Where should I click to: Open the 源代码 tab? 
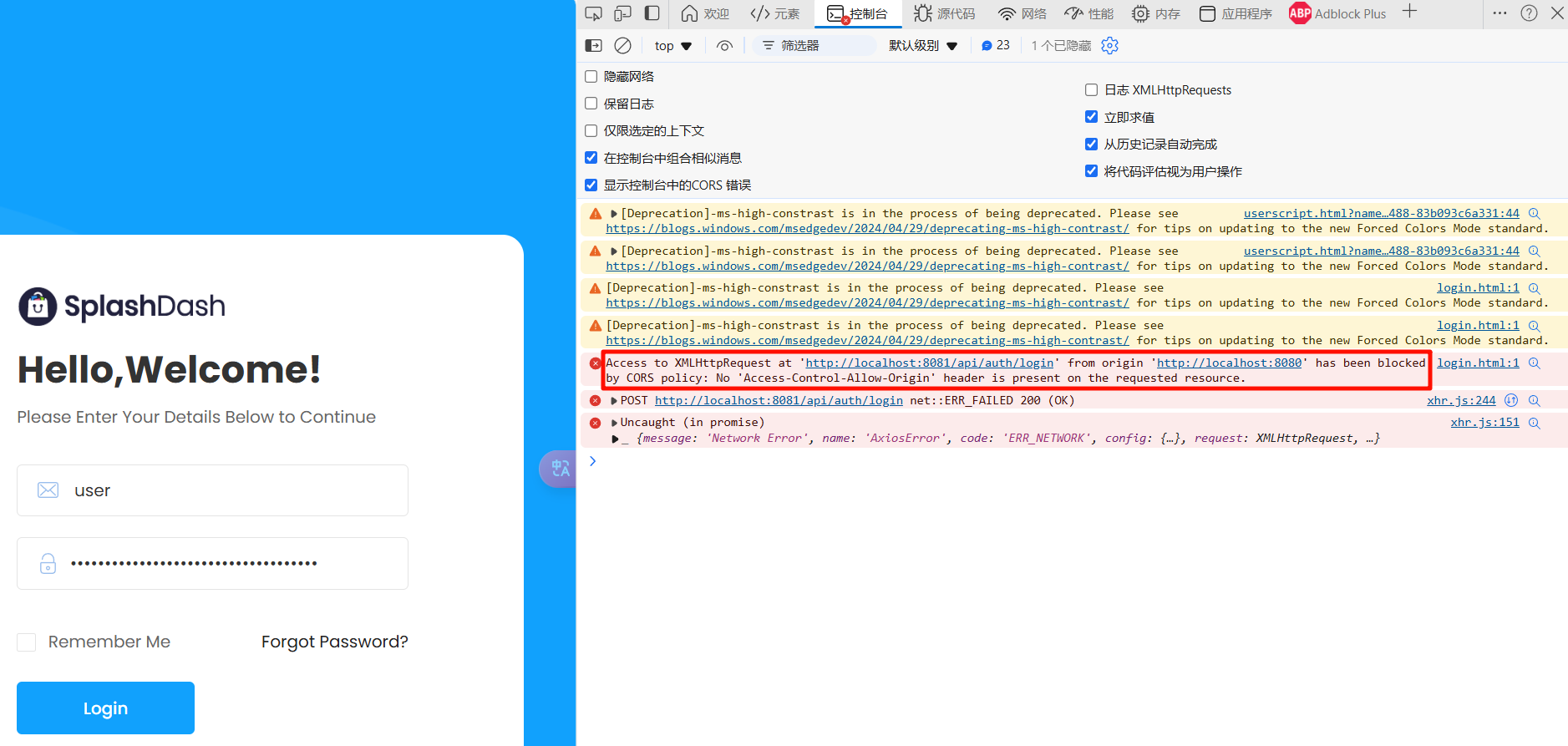pyautogui.click(x=945, y=13)
